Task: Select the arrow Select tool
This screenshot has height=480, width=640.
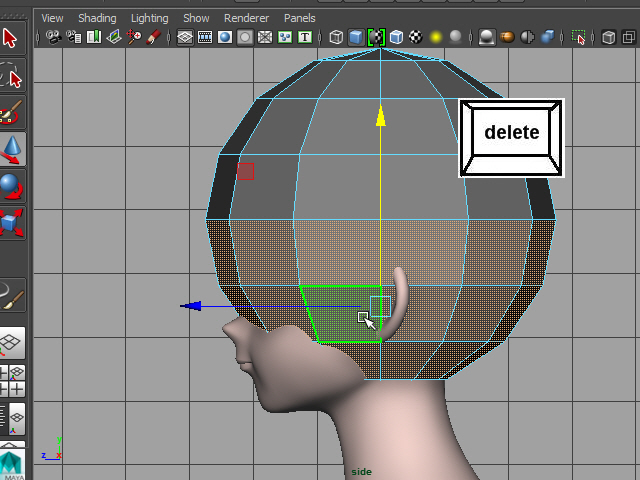Action: [11, 38]
